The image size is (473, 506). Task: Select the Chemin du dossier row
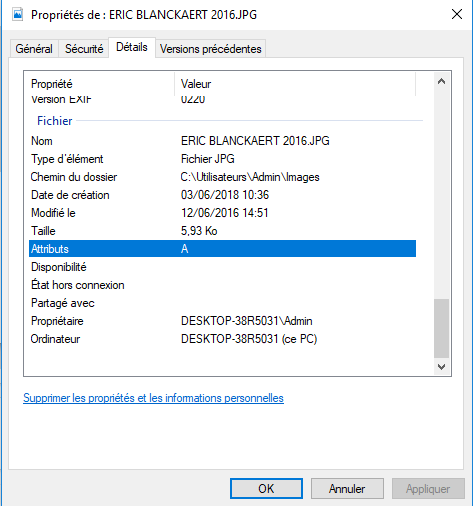tap(222, 177)
